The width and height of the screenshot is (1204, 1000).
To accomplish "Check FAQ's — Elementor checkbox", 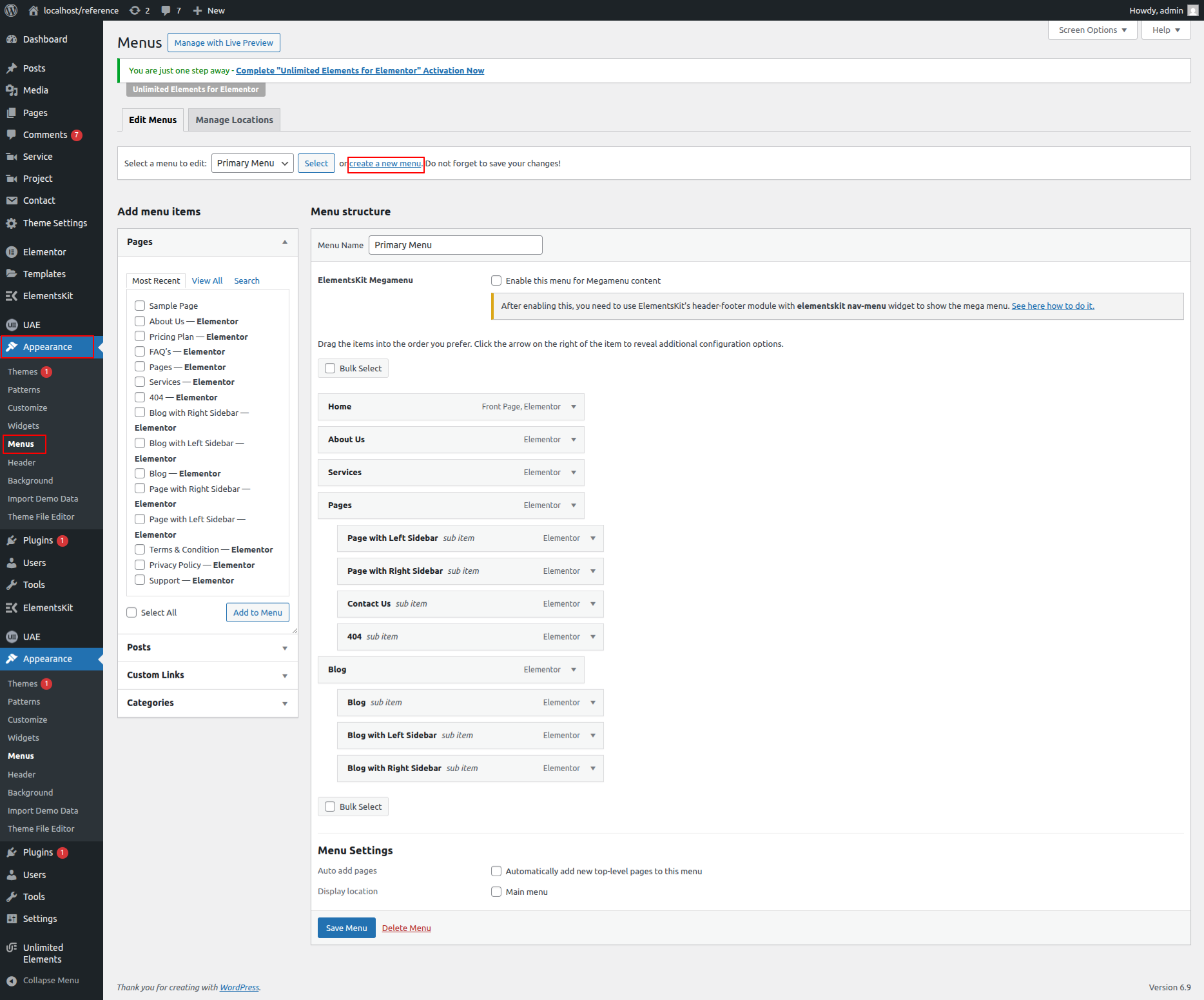I will click(140, 351).
